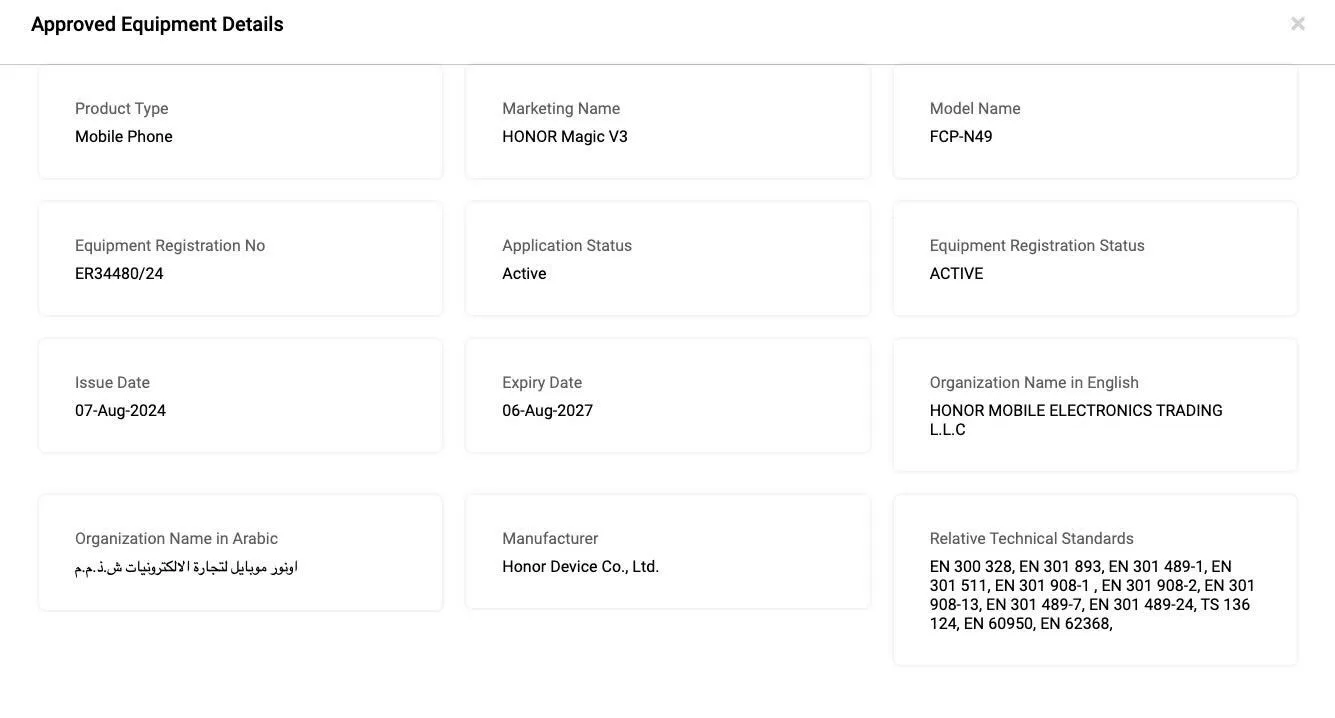Viewport: 1335px width, 718px height.
Task: Click the technical standards list starting EN 300 328
Action: pos(1092,595)
